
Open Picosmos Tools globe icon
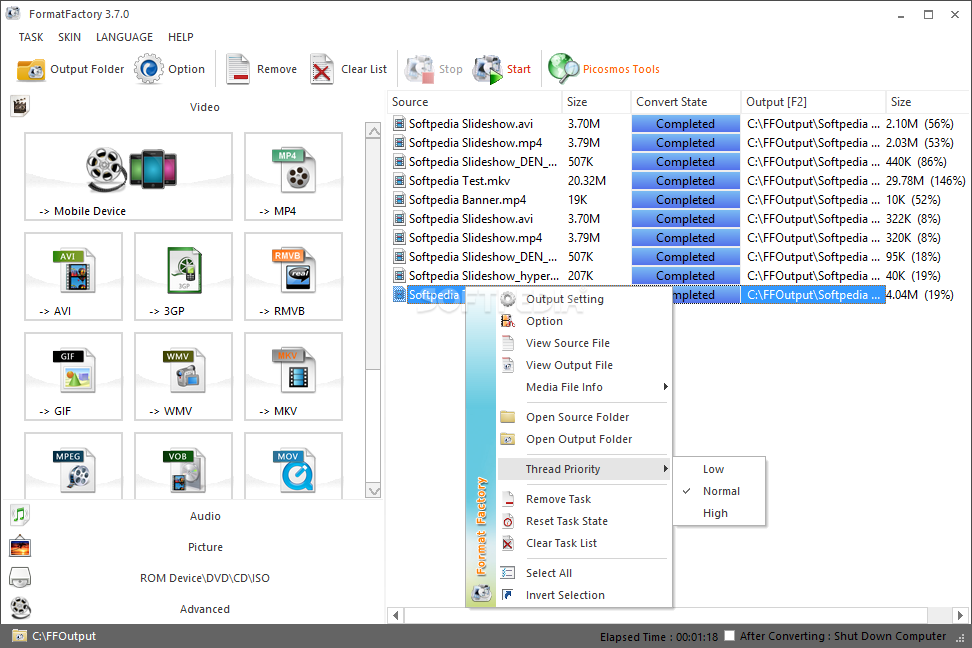(x=563, y=69)
